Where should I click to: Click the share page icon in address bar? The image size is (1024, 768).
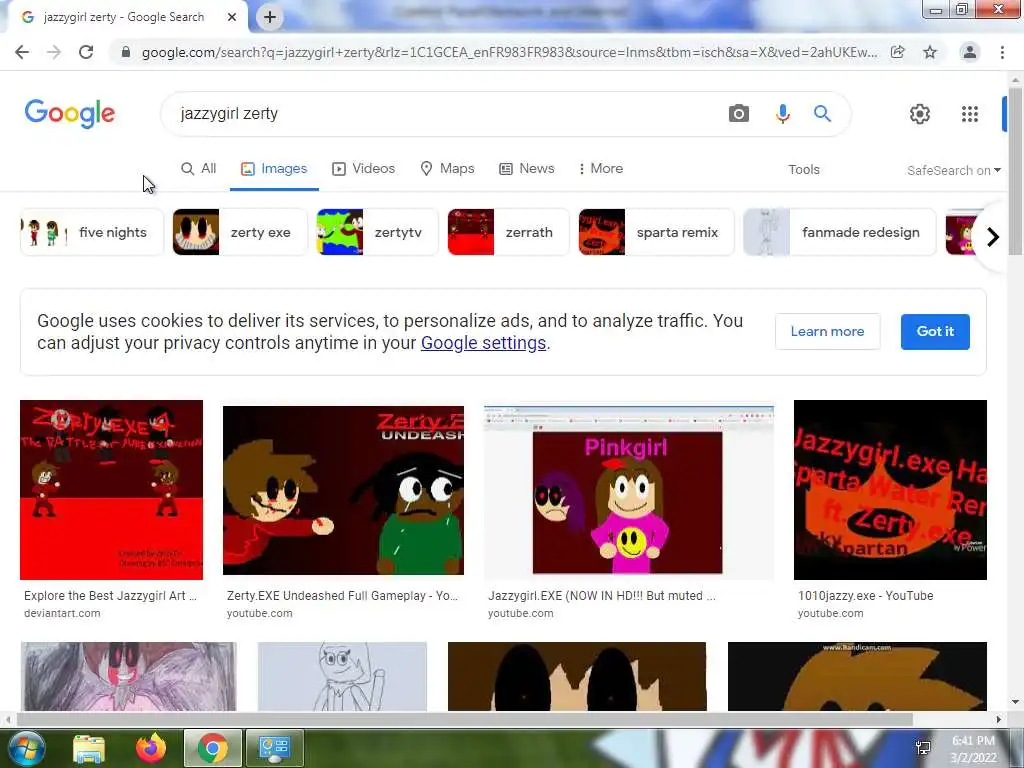898,52
